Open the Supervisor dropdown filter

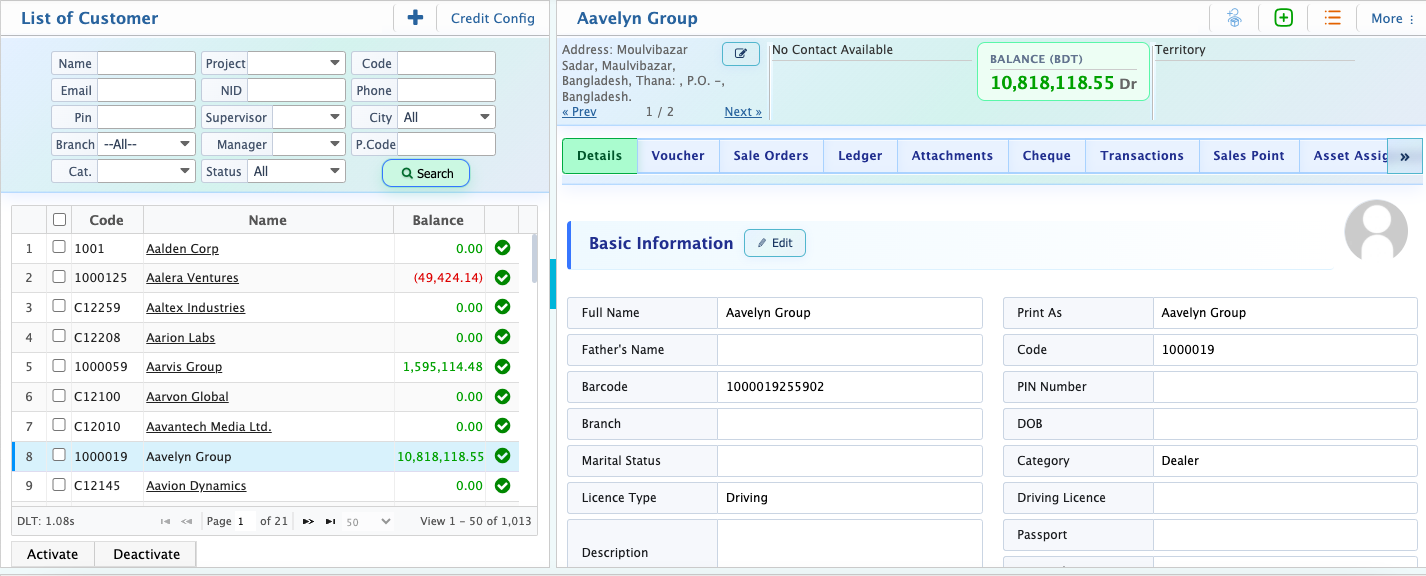click(x=309, y=117)
